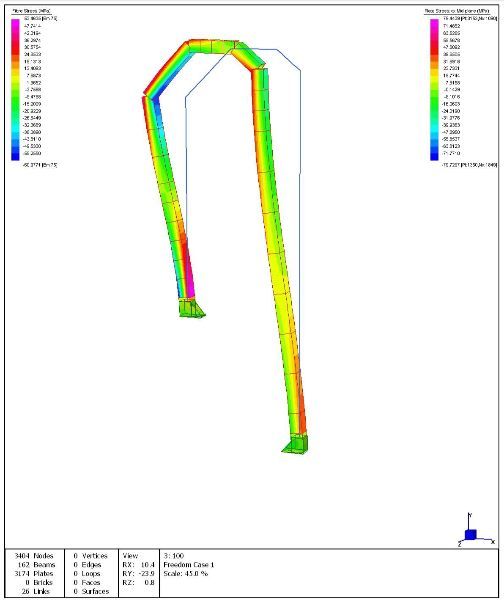Click the '0 Edges' entry
The width and height of the screenshot is (504, 600).
[87, 564]
